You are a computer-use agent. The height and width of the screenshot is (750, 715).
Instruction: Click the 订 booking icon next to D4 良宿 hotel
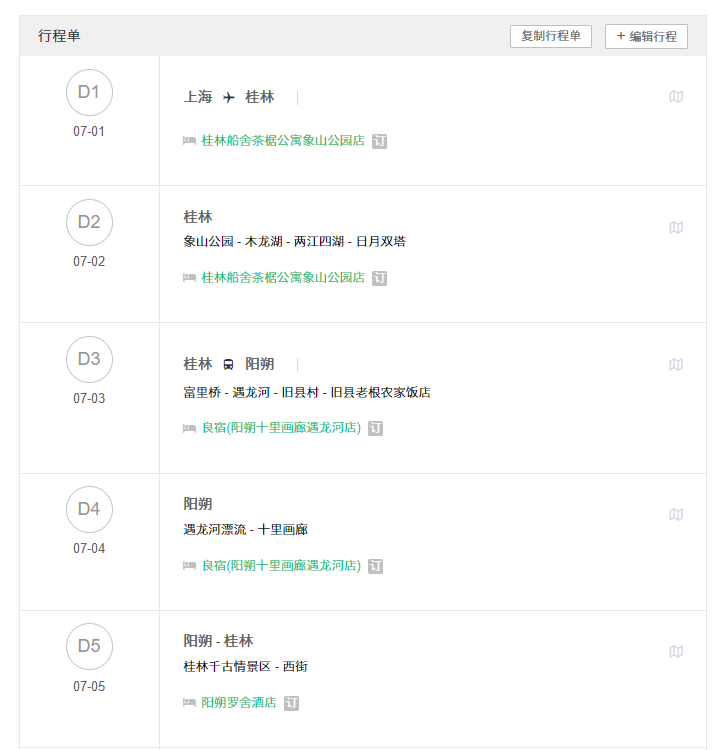(x=375, y=566)
